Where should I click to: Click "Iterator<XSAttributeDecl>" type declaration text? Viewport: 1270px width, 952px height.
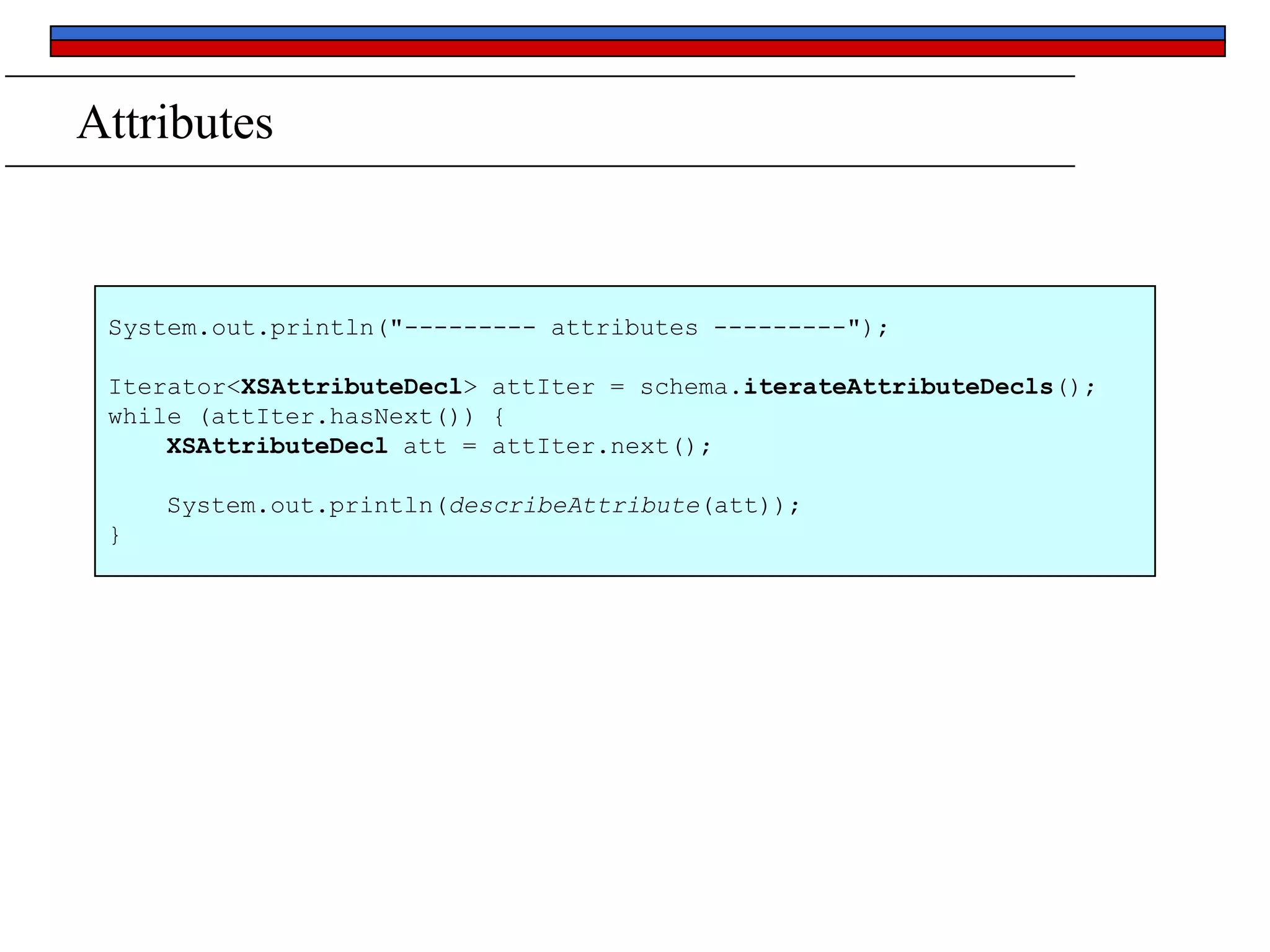293,387
